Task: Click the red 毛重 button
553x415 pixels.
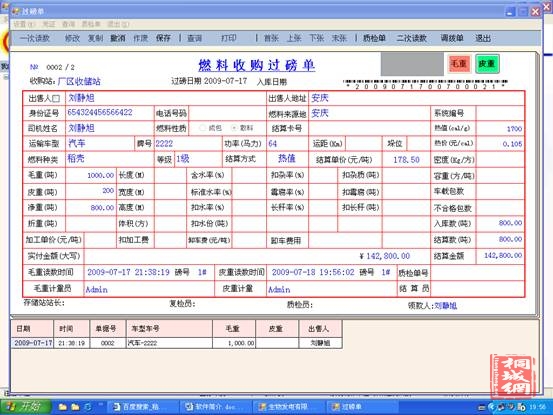Action: tap(459, 64)
